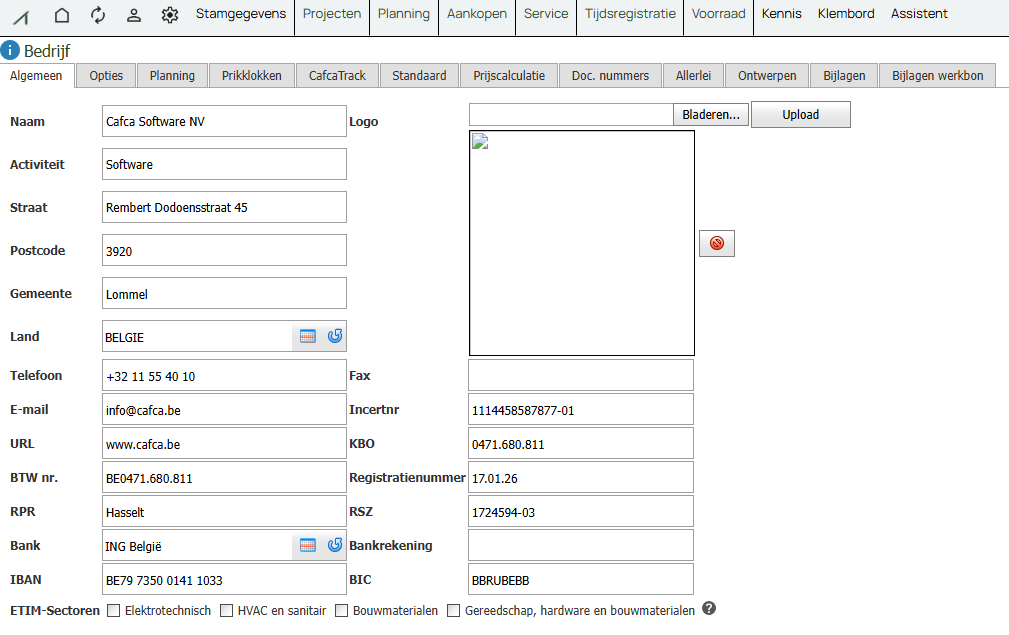Click the blue info icon beside Bedrijf
The width and height of the screenshot is (1009, 635).
[10, 50]
